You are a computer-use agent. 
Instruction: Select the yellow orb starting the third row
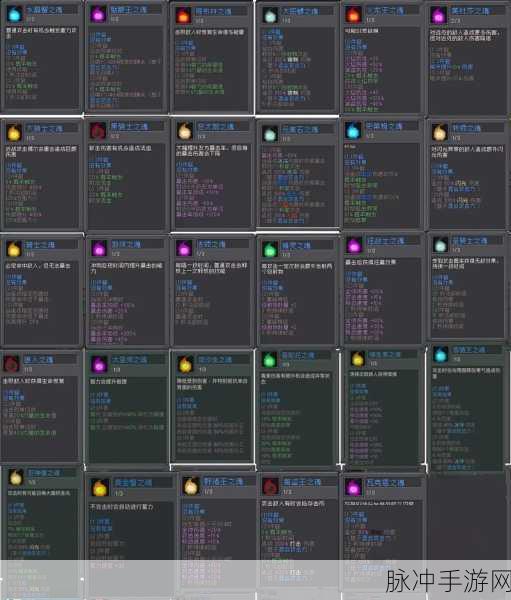click(14, 249)
